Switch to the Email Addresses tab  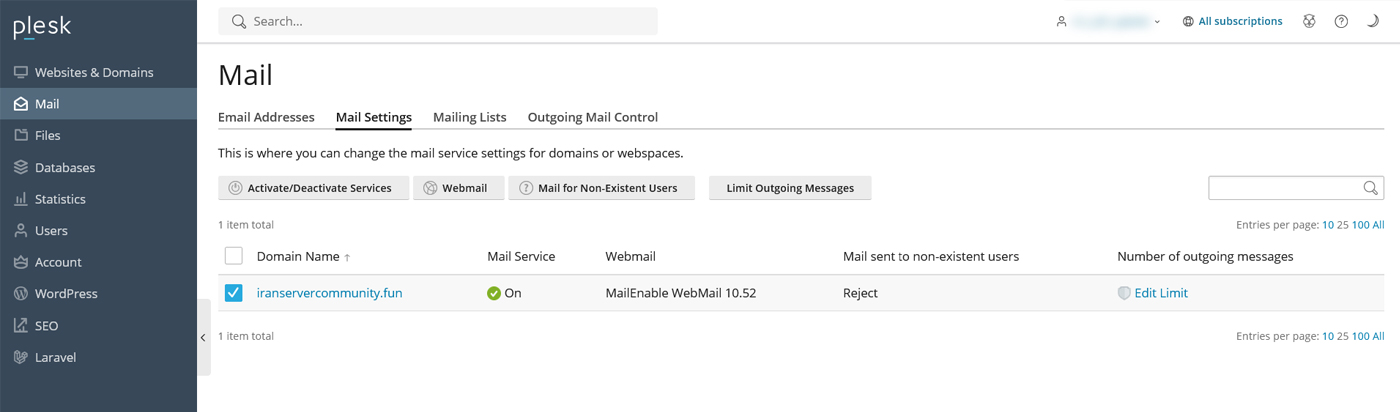pyautogui.click(x=266, y=117)
